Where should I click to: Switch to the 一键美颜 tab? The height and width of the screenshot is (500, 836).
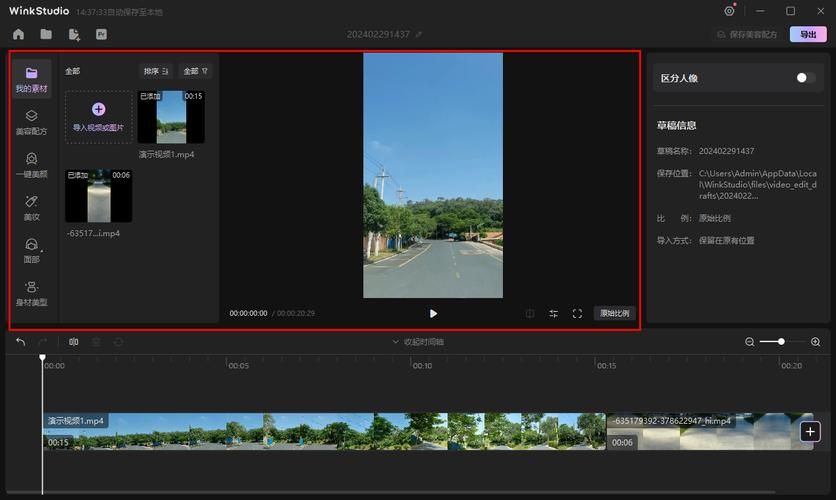point(31,165)
